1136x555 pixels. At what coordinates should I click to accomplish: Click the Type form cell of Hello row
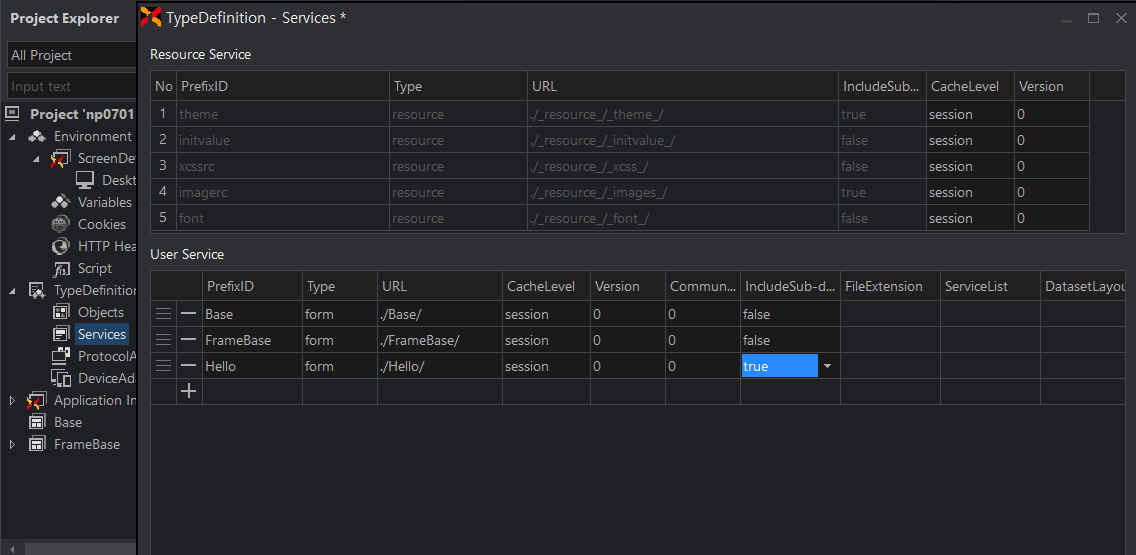(x=340, y=366)
